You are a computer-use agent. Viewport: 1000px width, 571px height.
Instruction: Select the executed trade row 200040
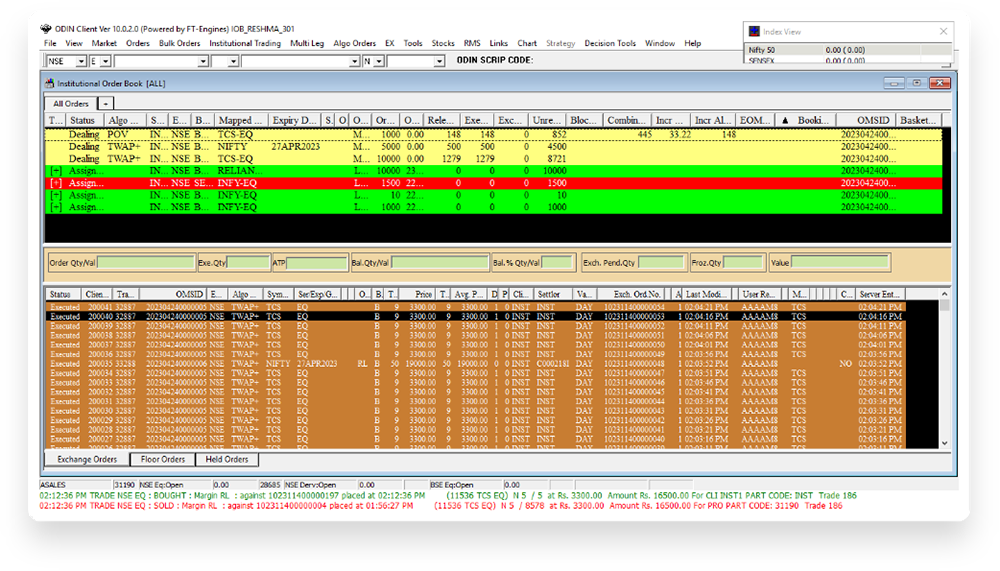coord(475,316)
